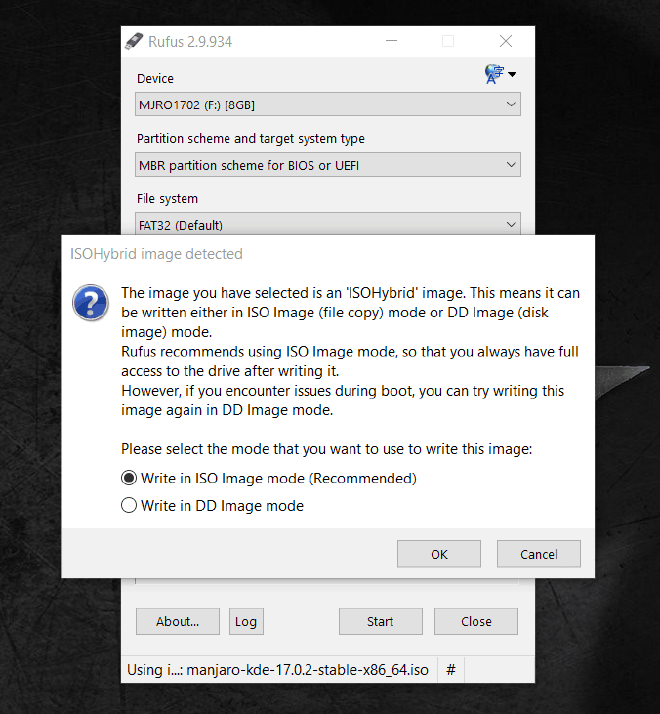The height and width of the screenshot is (714, 660).
Task: Expand the Device dropdown showing MJRO1702
Action: coord(328,104)
